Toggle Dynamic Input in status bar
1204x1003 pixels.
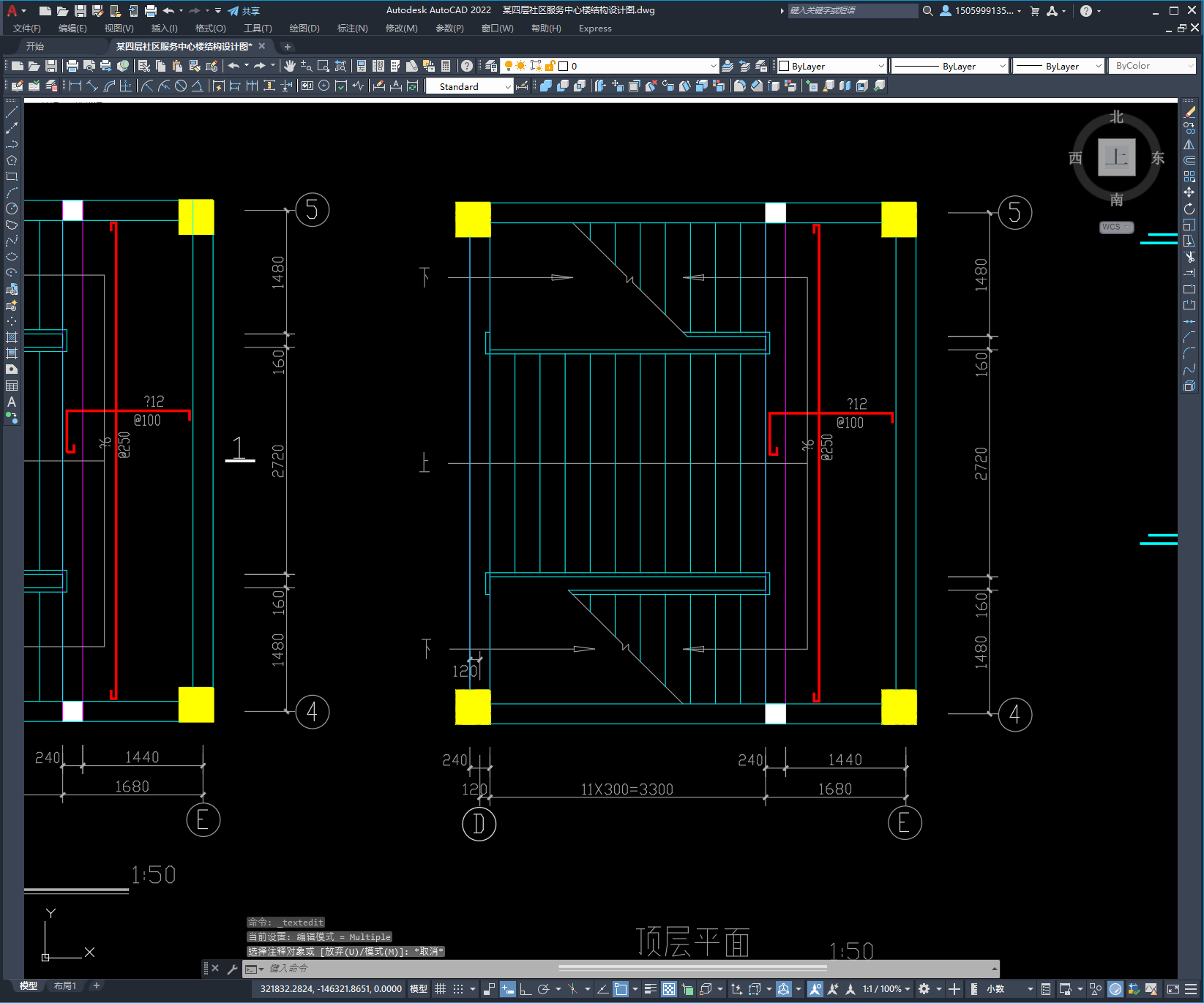click(508, 989)
